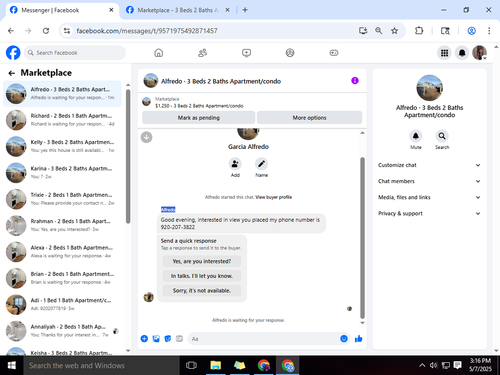Expand the Chat members section
The width and height of the screenshot is (500, 375).
click(x=429, y=181)
